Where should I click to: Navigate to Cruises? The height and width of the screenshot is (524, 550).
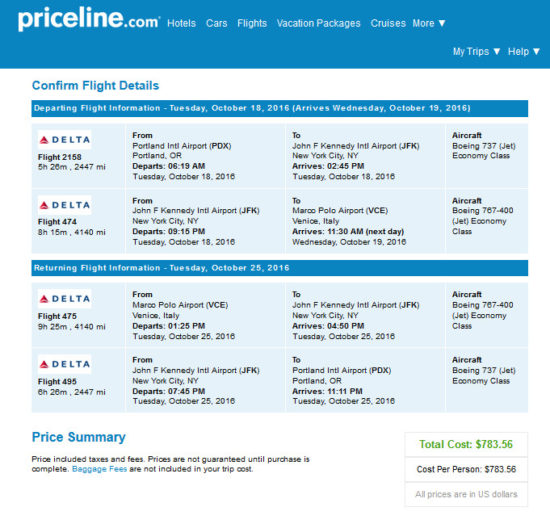(x=388, y=23)
